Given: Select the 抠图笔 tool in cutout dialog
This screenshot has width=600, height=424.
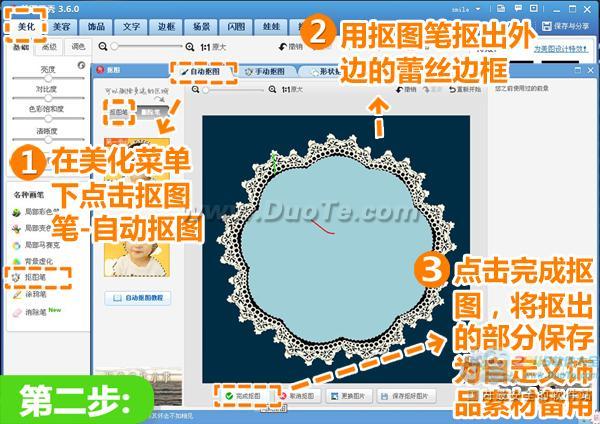Looking at the screenshot, I should point(119,112).
